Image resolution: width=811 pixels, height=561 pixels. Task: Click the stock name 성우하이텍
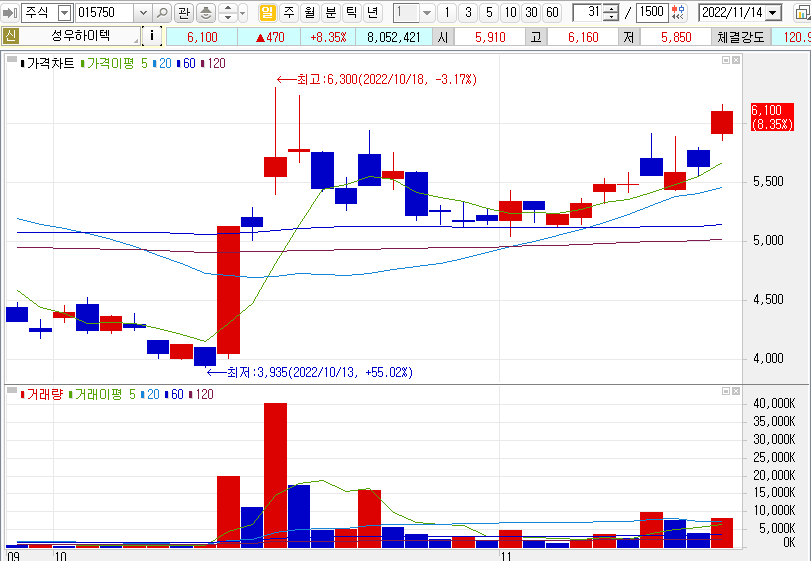tap(80, 37)
